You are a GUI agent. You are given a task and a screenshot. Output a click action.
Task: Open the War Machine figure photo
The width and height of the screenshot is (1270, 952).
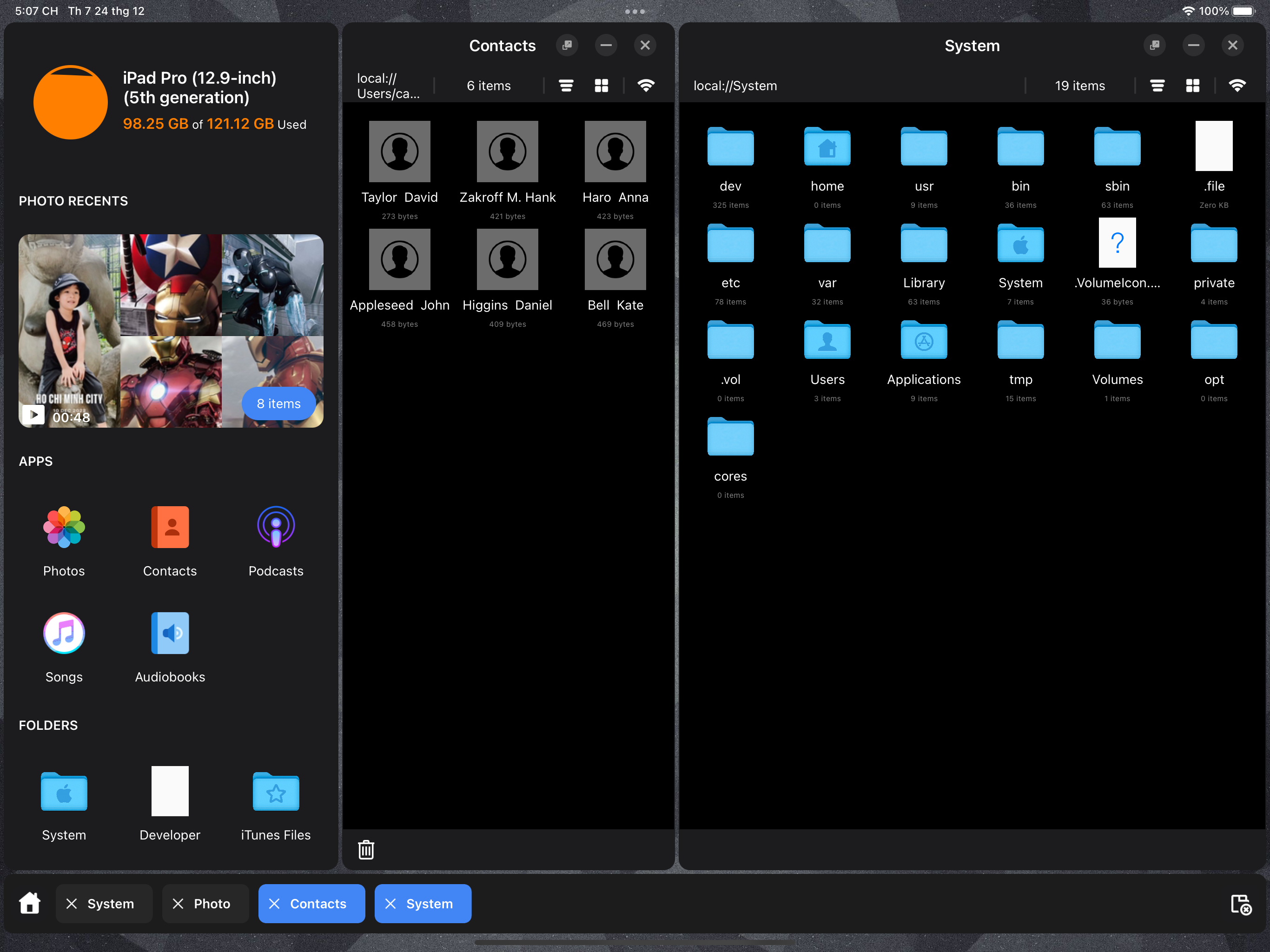[x=273, y=285]
